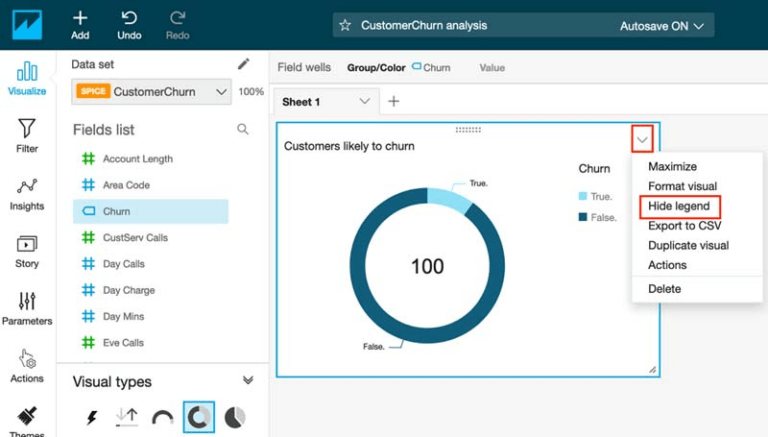Edit data set with pencil icon
768x437 pixels.
(x=243, y=64)
